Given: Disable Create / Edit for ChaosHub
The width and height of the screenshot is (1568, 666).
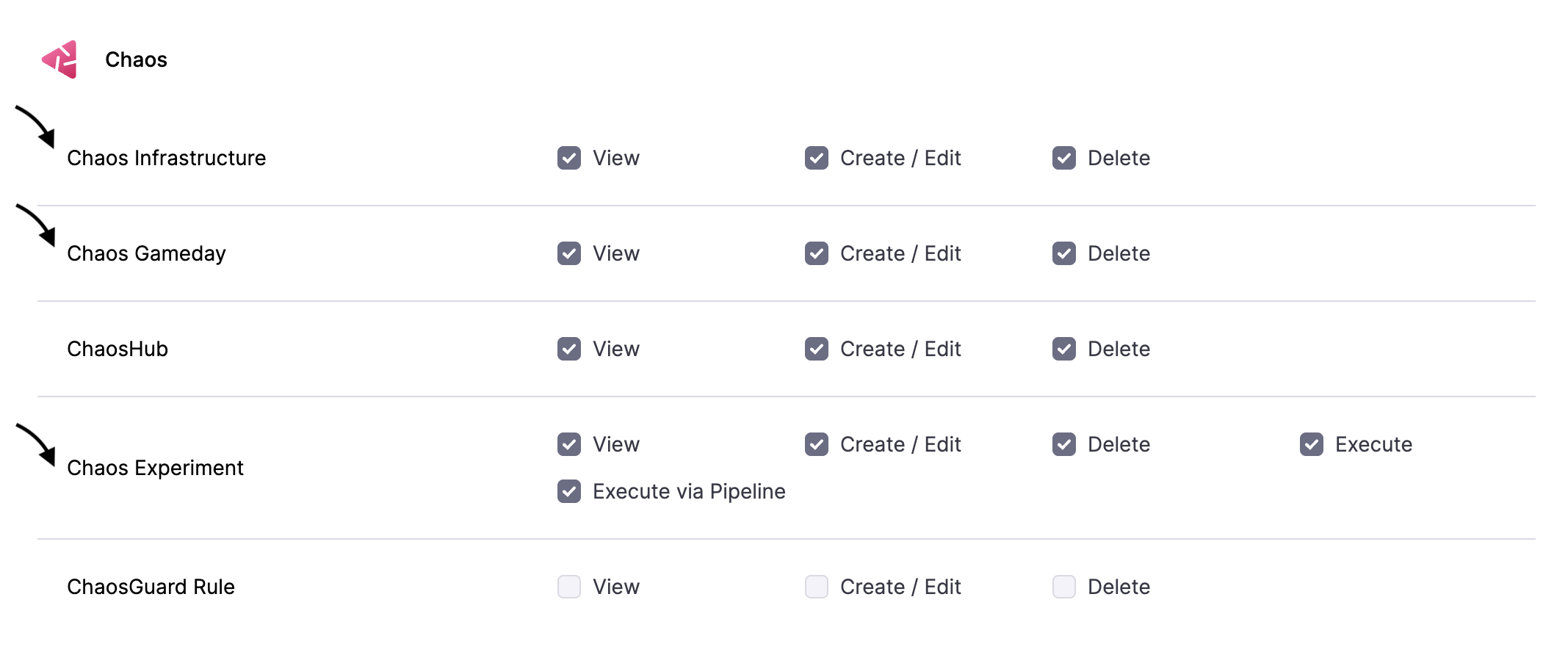Looking at the screenshot, I should pos(817,349).
